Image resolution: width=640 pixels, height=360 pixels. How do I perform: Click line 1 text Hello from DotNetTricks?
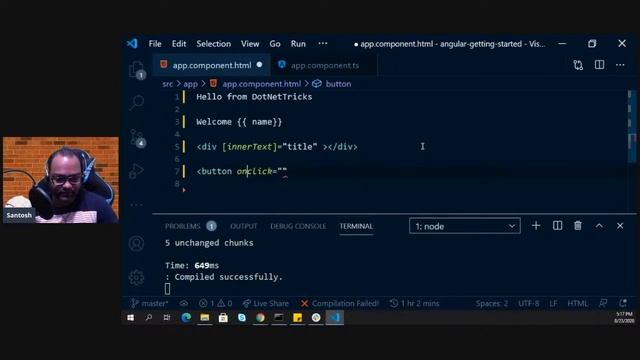[x=254, y=97]
